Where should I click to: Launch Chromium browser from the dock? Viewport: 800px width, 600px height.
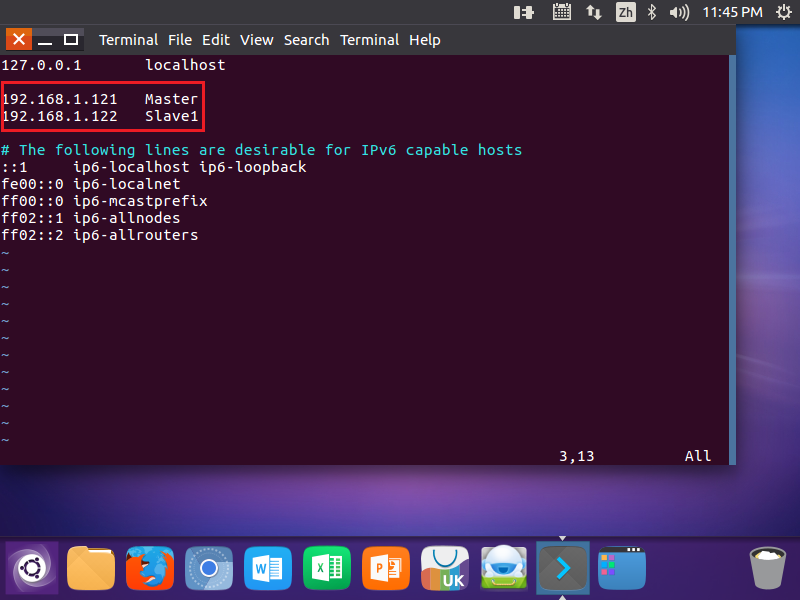point(209,568)
